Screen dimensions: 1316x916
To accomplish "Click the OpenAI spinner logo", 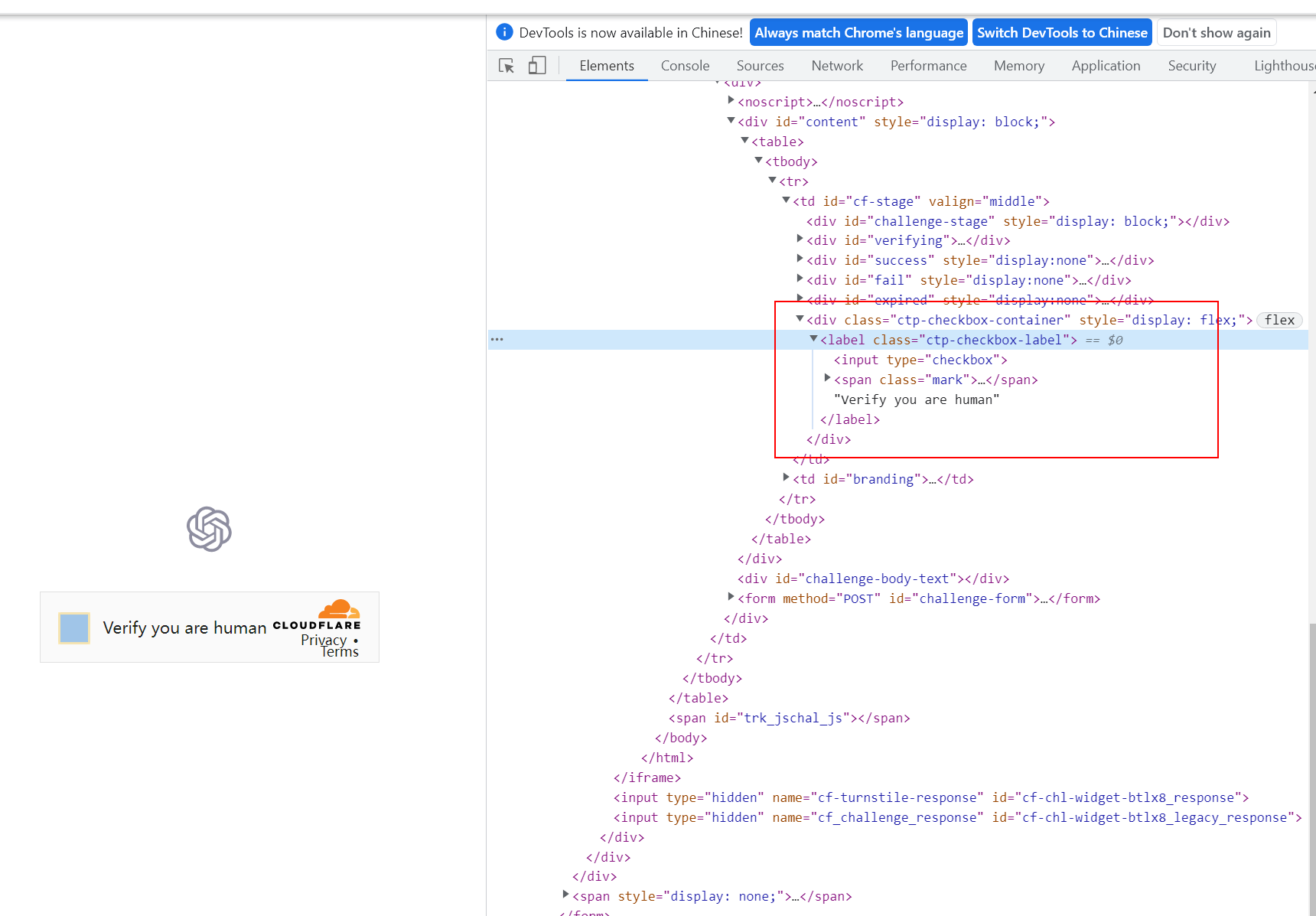I will [209, 529].
